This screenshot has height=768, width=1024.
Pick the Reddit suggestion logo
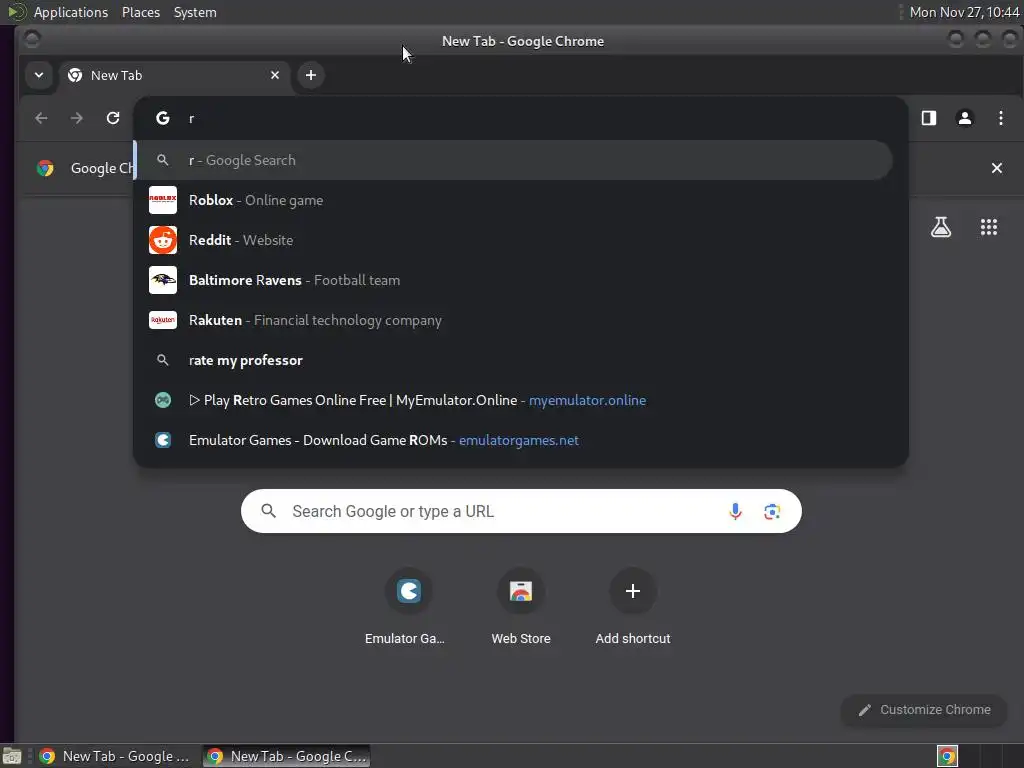coord(163,240)
